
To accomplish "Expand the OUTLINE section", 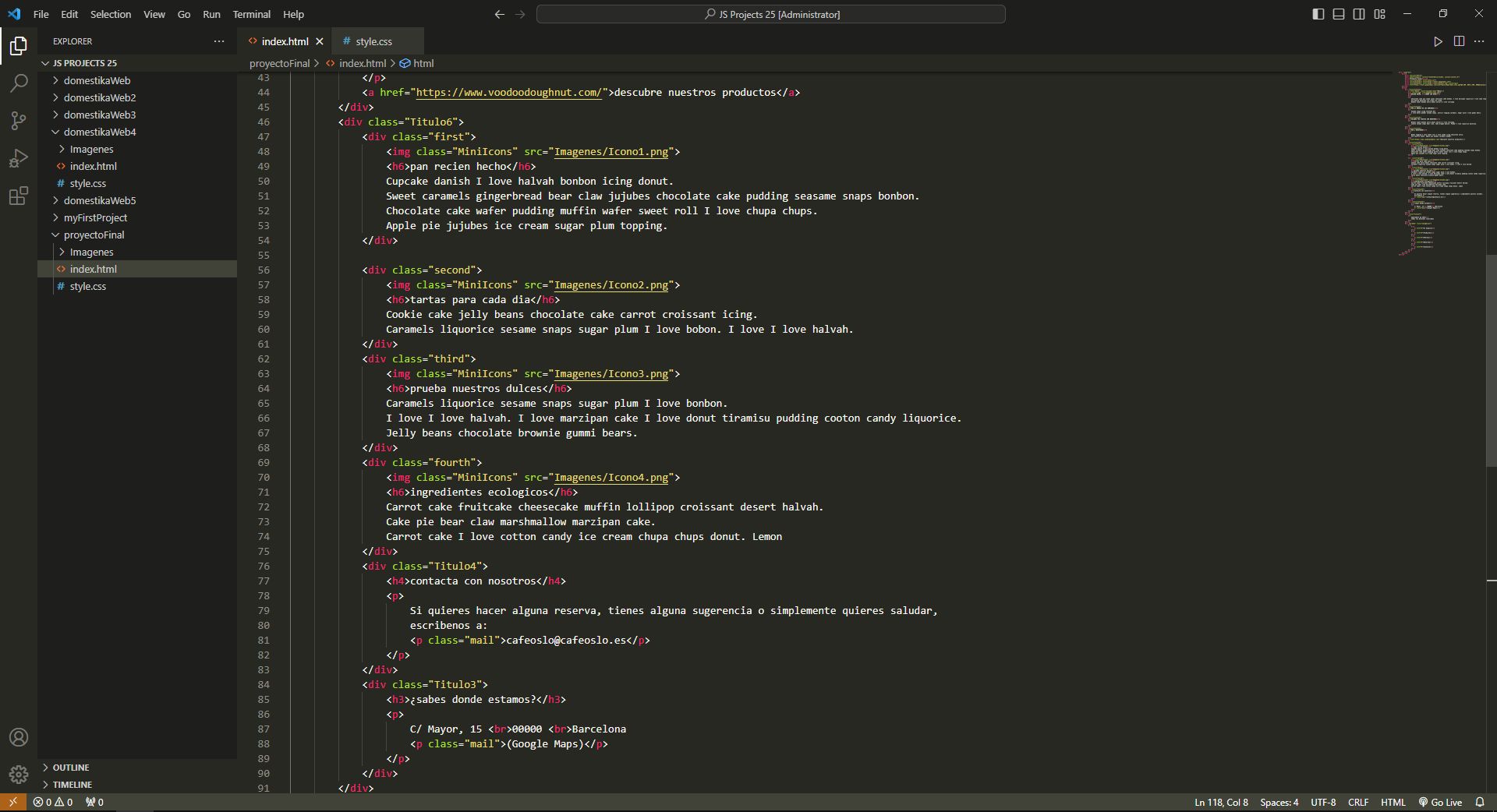I will pos(137,768).
